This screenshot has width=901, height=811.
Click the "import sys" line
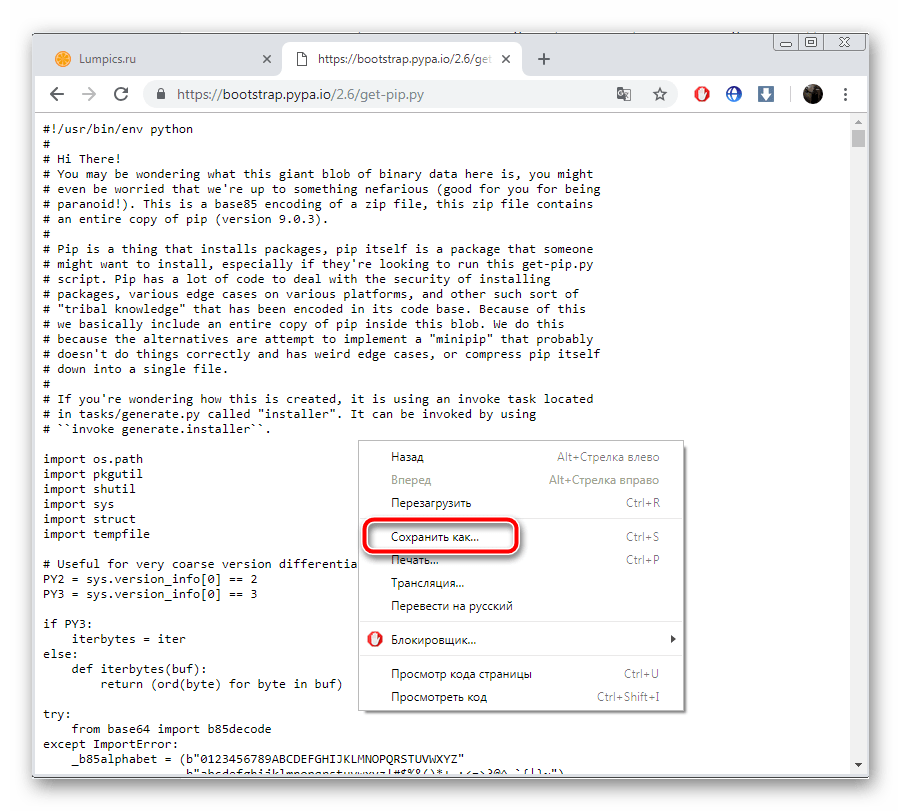[79, 504]
